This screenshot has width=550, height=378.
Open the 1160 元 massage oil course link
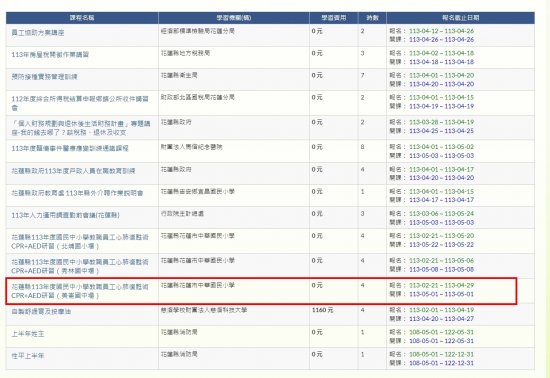(x=41, y=311)
